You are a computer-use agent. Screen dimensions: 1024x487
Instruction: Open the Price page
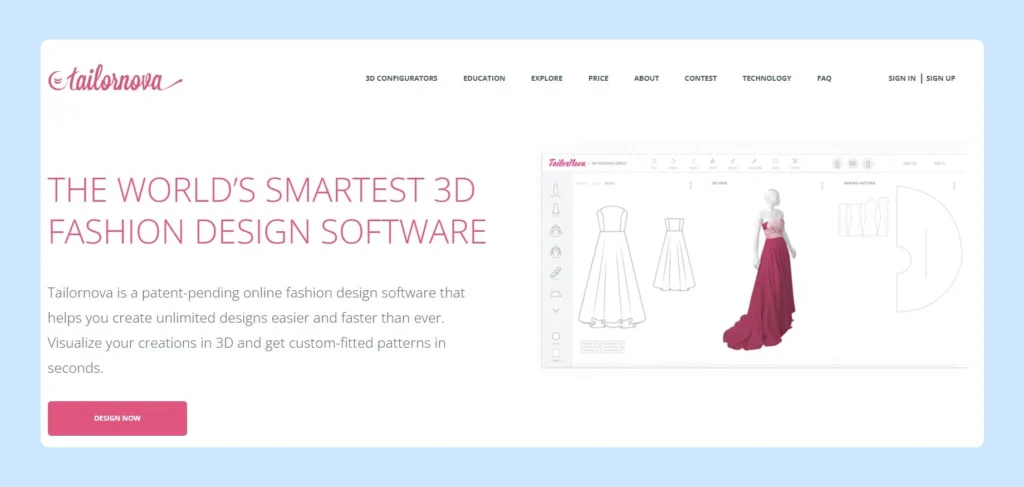click(x=598, y=78)
